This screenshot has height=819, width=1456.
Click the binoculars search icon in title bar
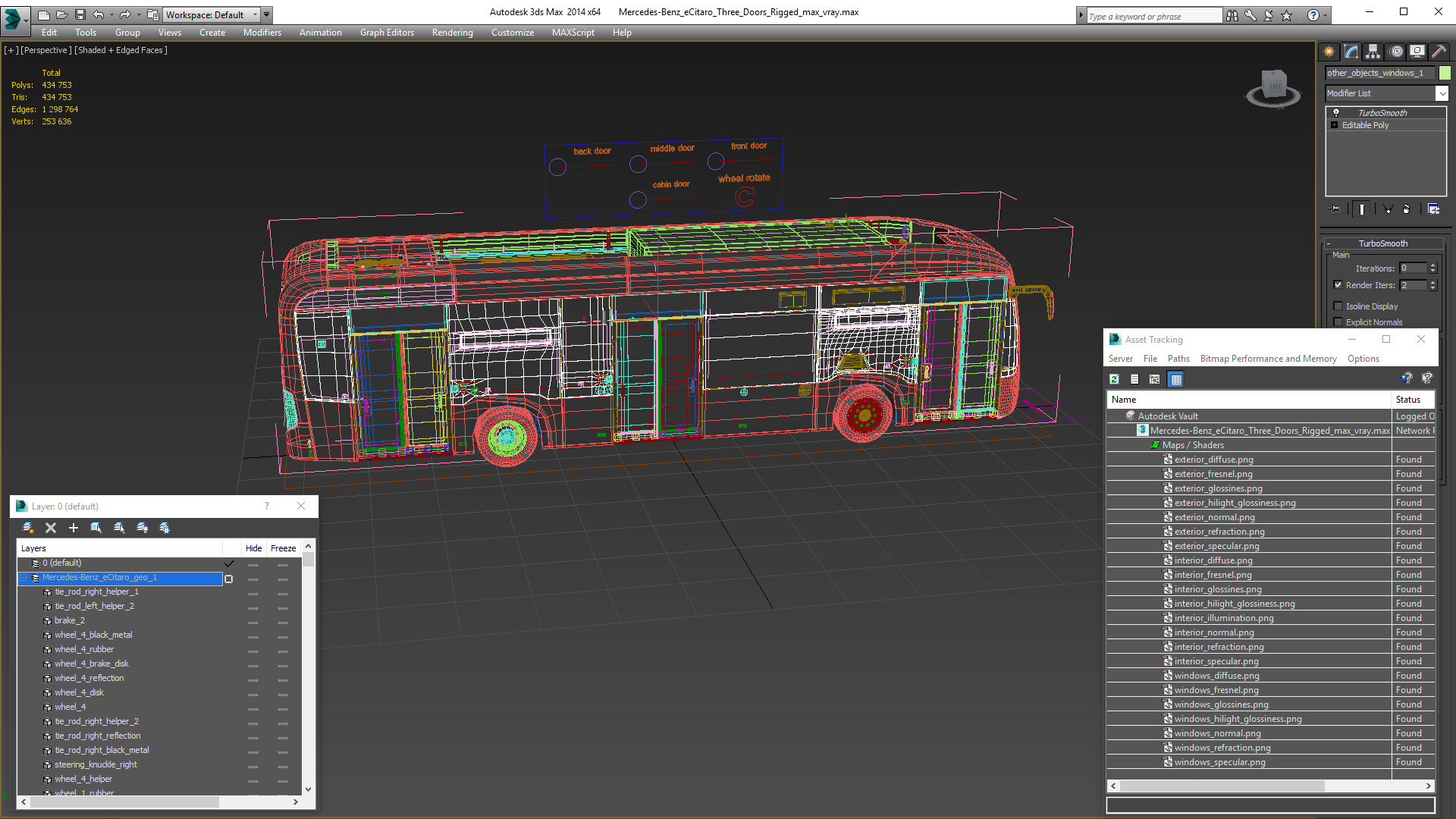[1232, 15]
